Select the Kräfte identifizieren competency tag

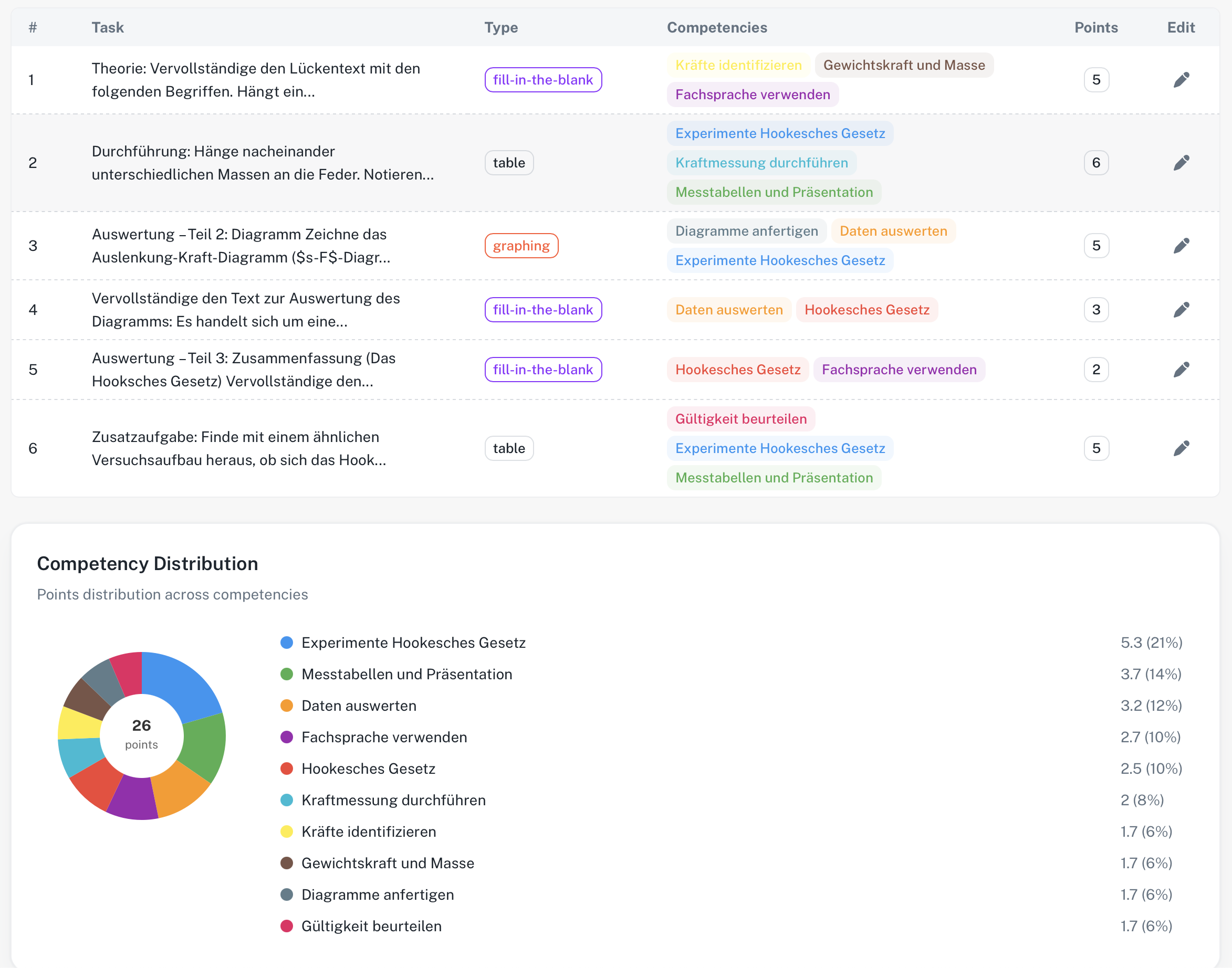[738, 65]
